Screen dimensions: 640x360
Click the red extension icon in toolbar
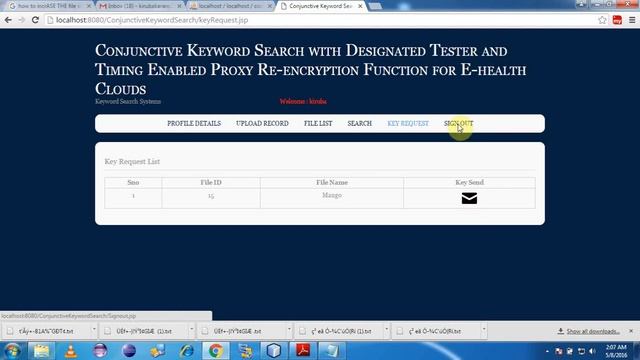click(x=617, y=20)
